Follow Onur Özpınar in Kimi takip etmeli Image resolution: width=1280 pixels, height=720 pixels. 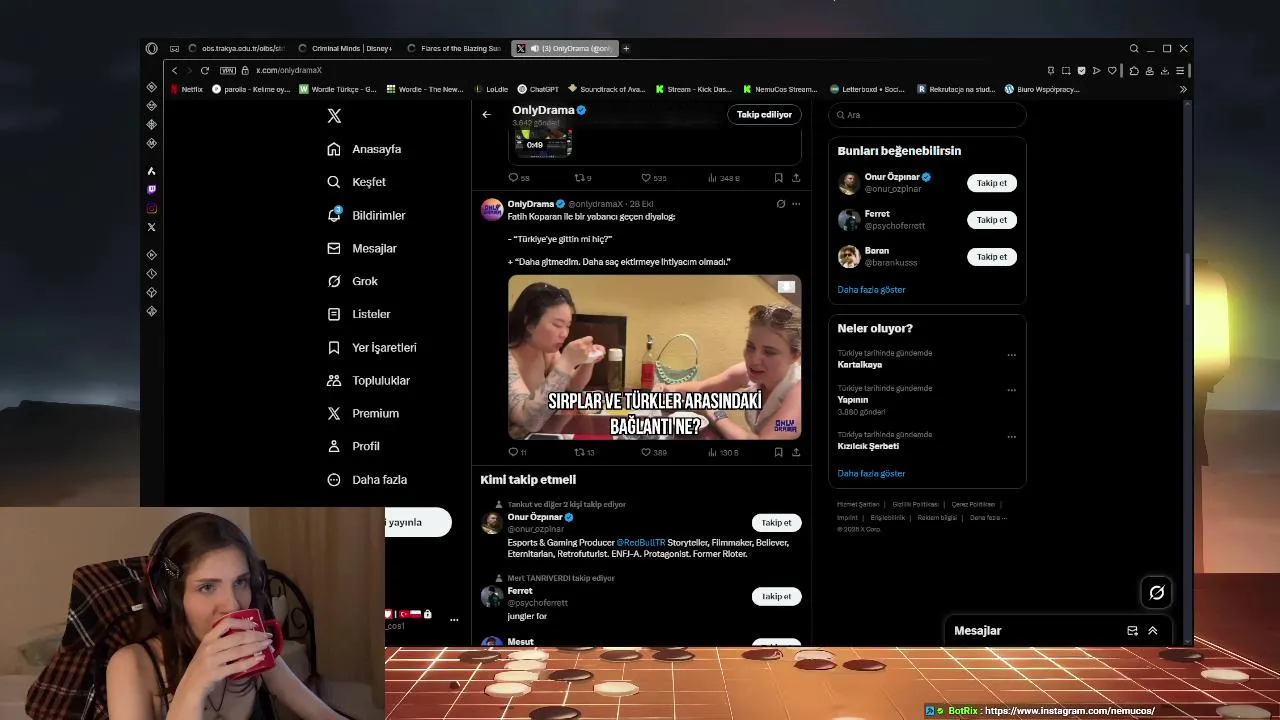[776, 523]
